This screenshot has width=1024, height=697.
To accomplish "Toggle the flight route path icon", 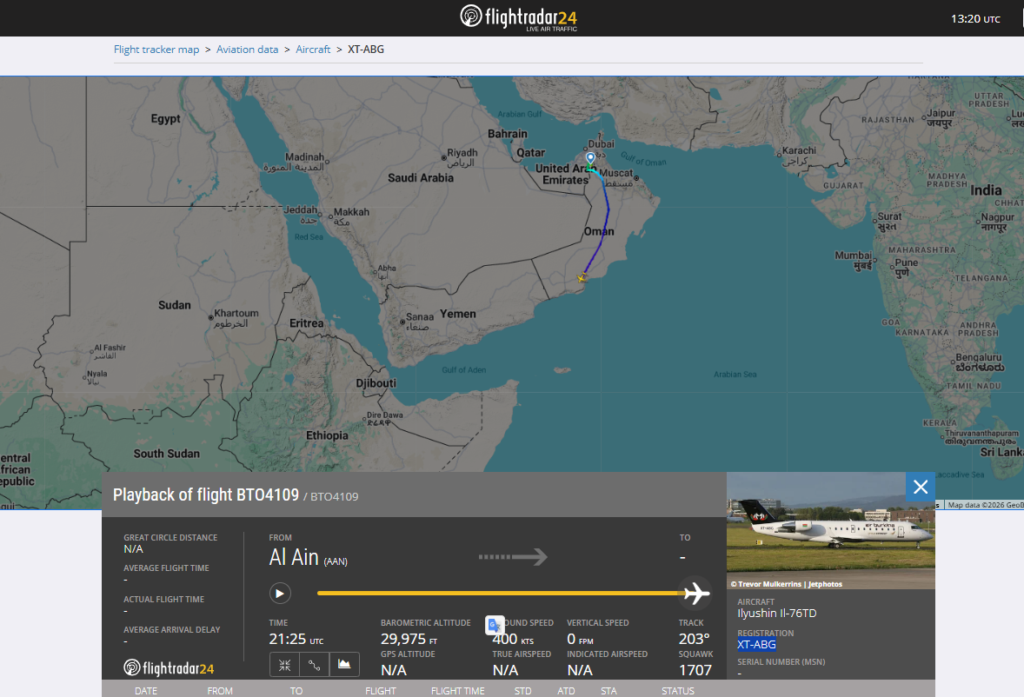I will coord(314,665).
